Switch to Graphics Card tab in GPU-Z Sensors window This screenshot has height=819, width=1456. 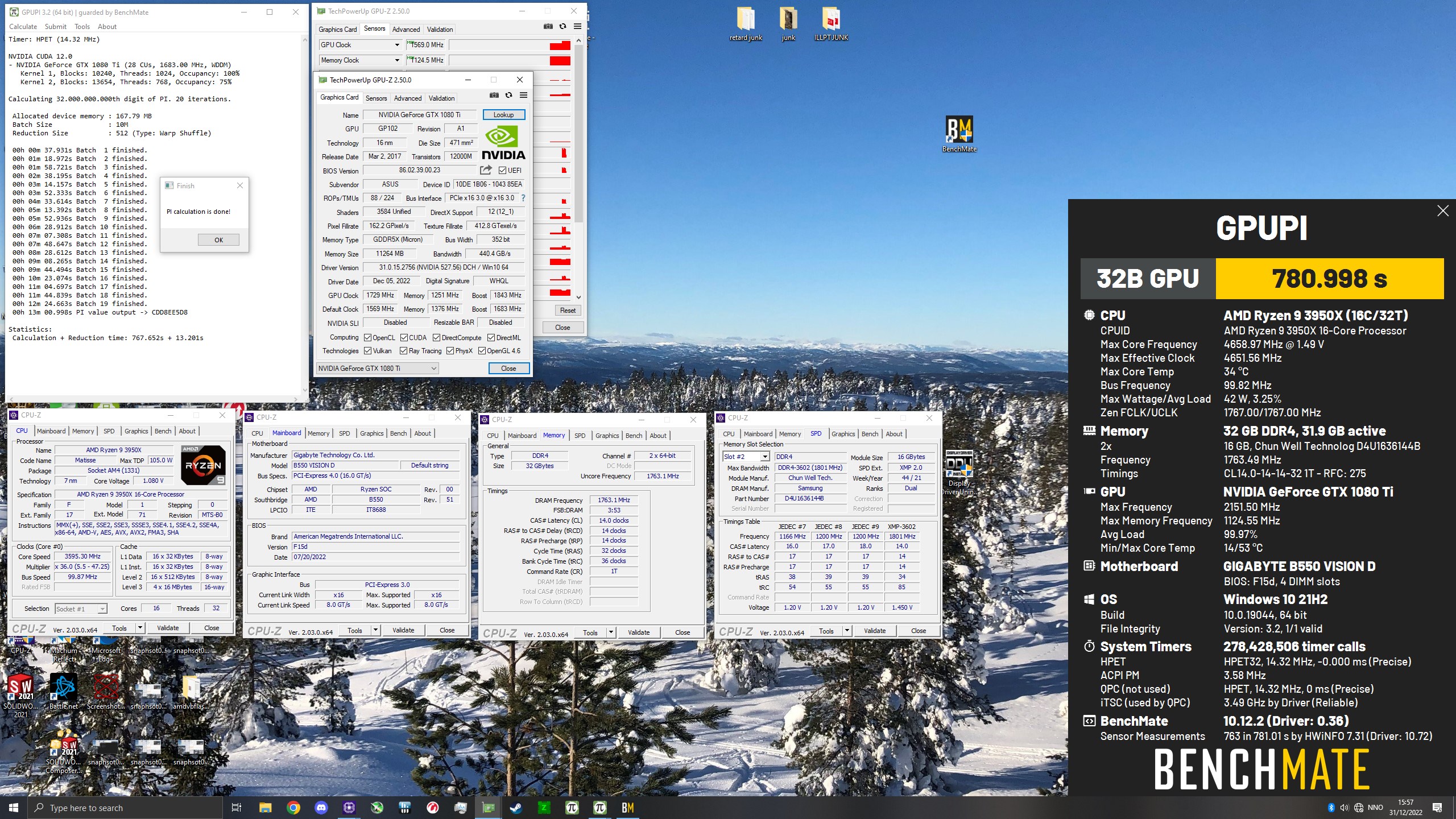(337, 30)
